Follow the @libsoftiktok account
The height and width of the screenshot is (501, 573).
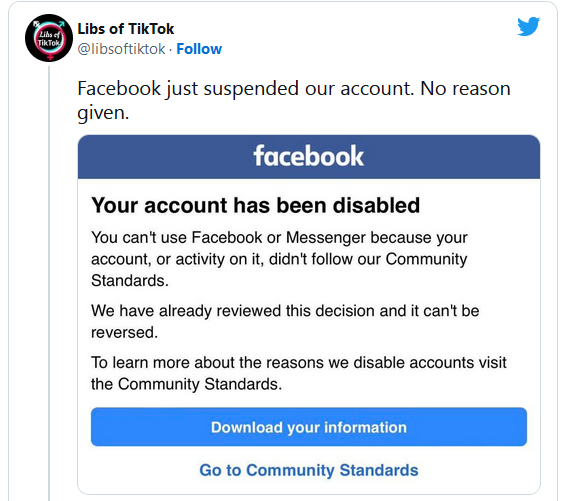click(199, 49)
